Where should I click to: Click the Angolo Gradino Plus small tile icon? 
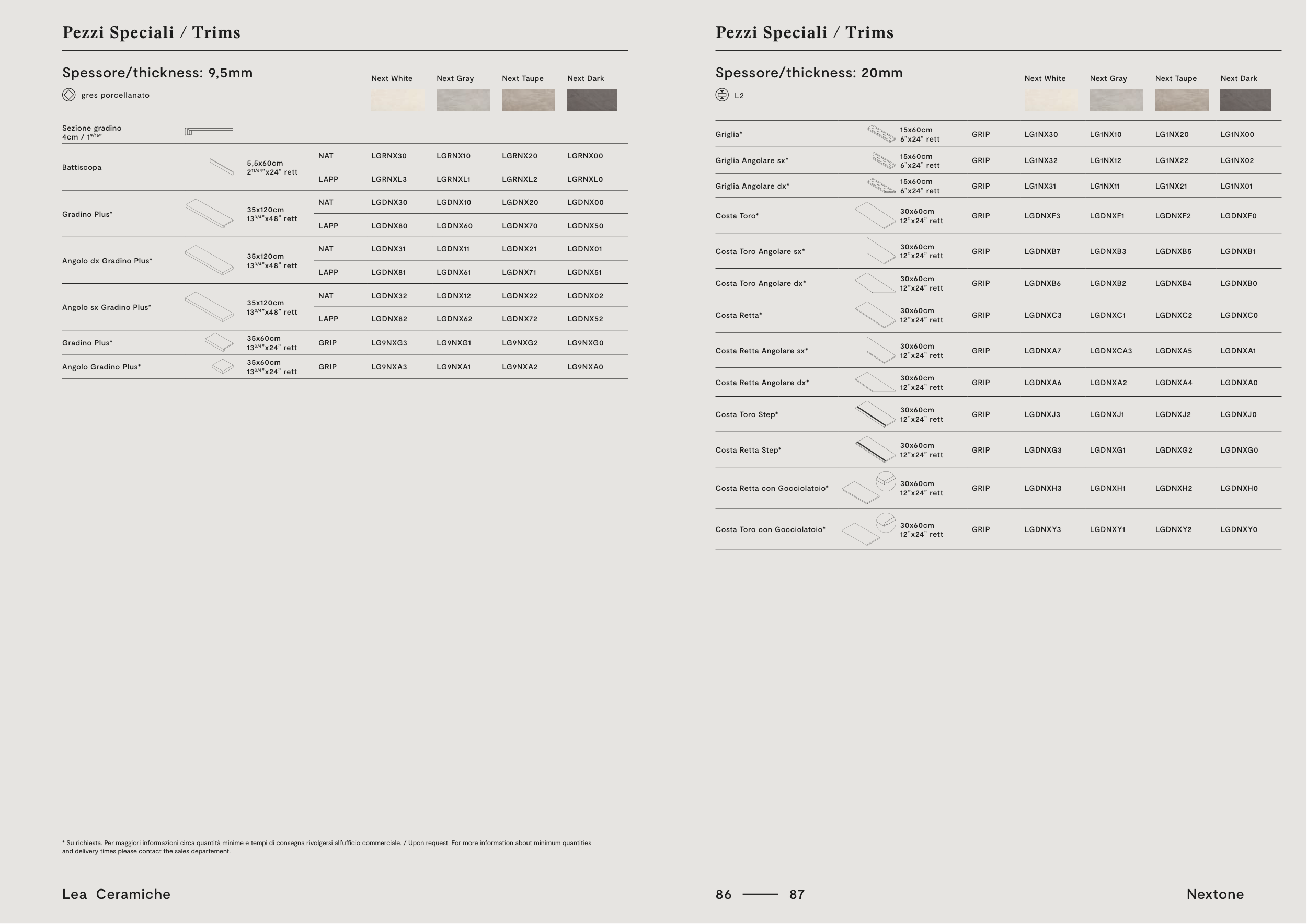coord(223,366)
